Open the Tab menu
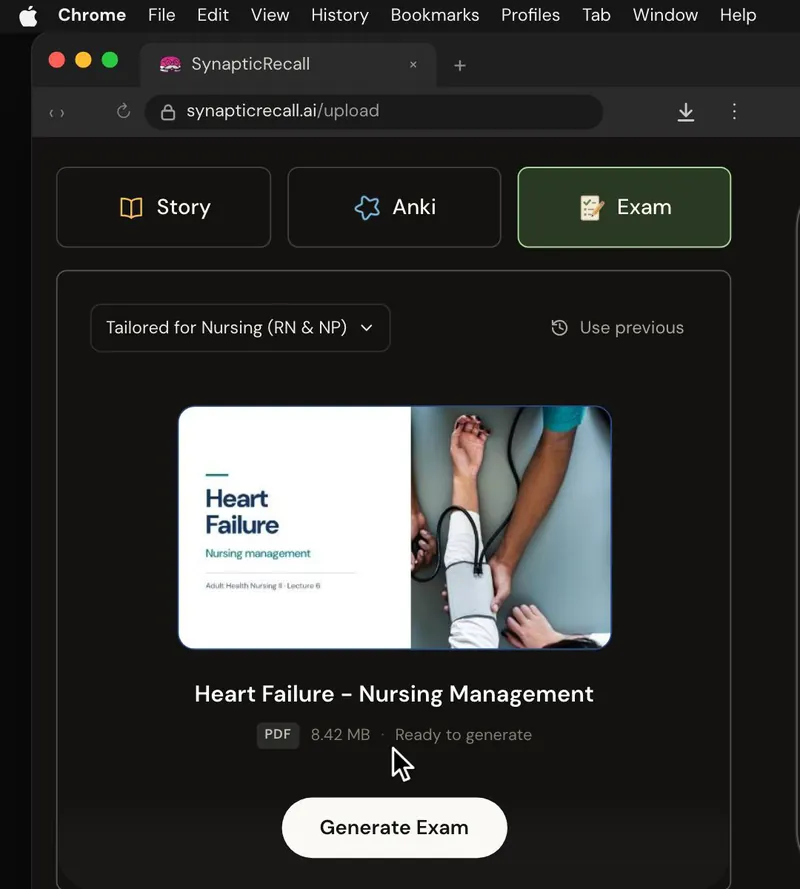This screenshot has height=889, width=800. tap(596, 15)
